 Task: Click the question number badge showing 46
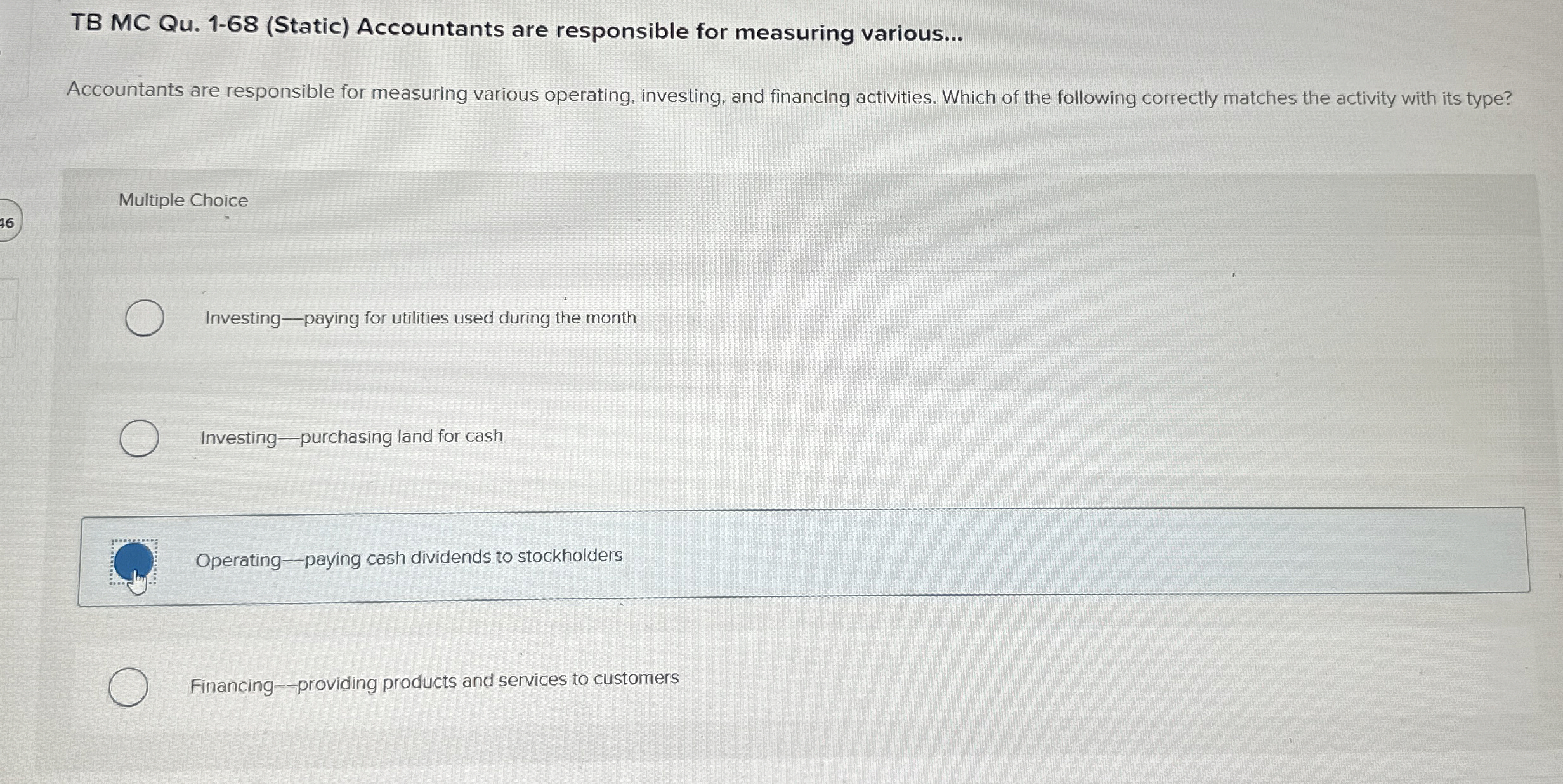[8, 221]
